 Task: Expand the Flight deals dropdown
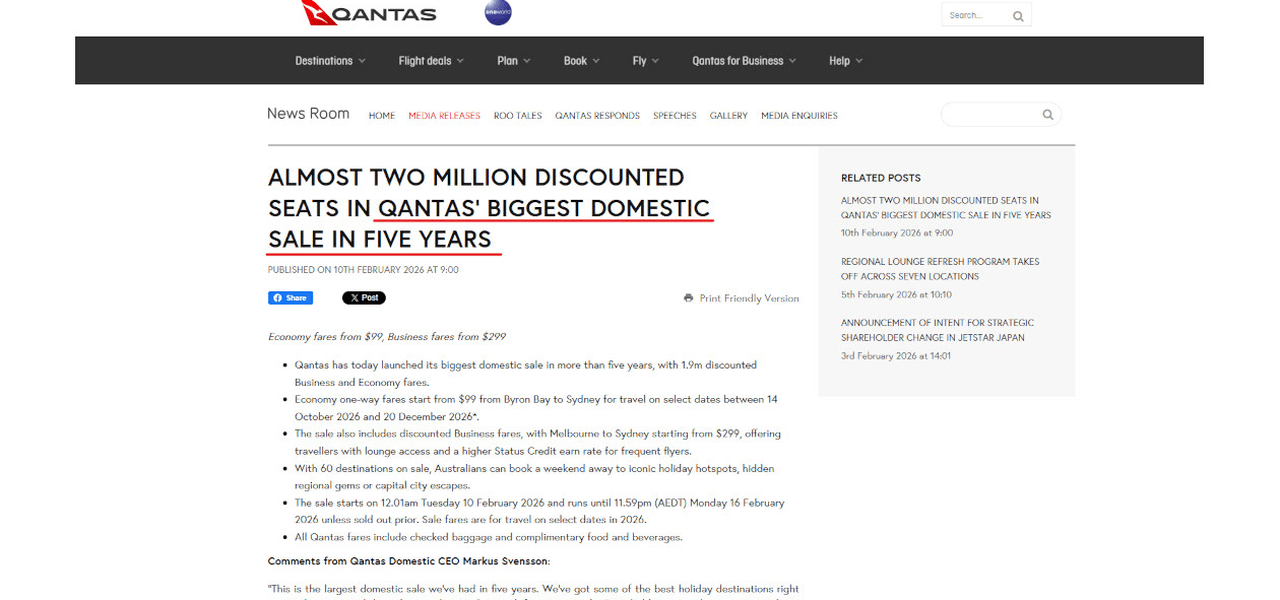431,61
